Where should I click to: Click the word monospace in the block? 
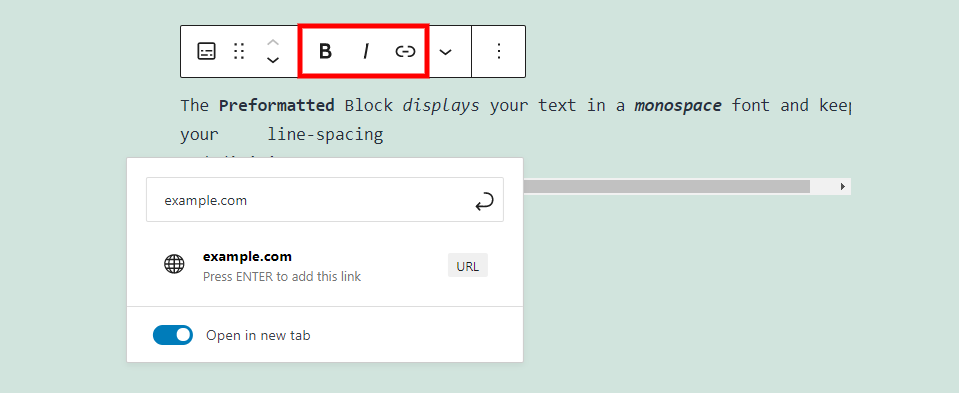tap(678, 106)
